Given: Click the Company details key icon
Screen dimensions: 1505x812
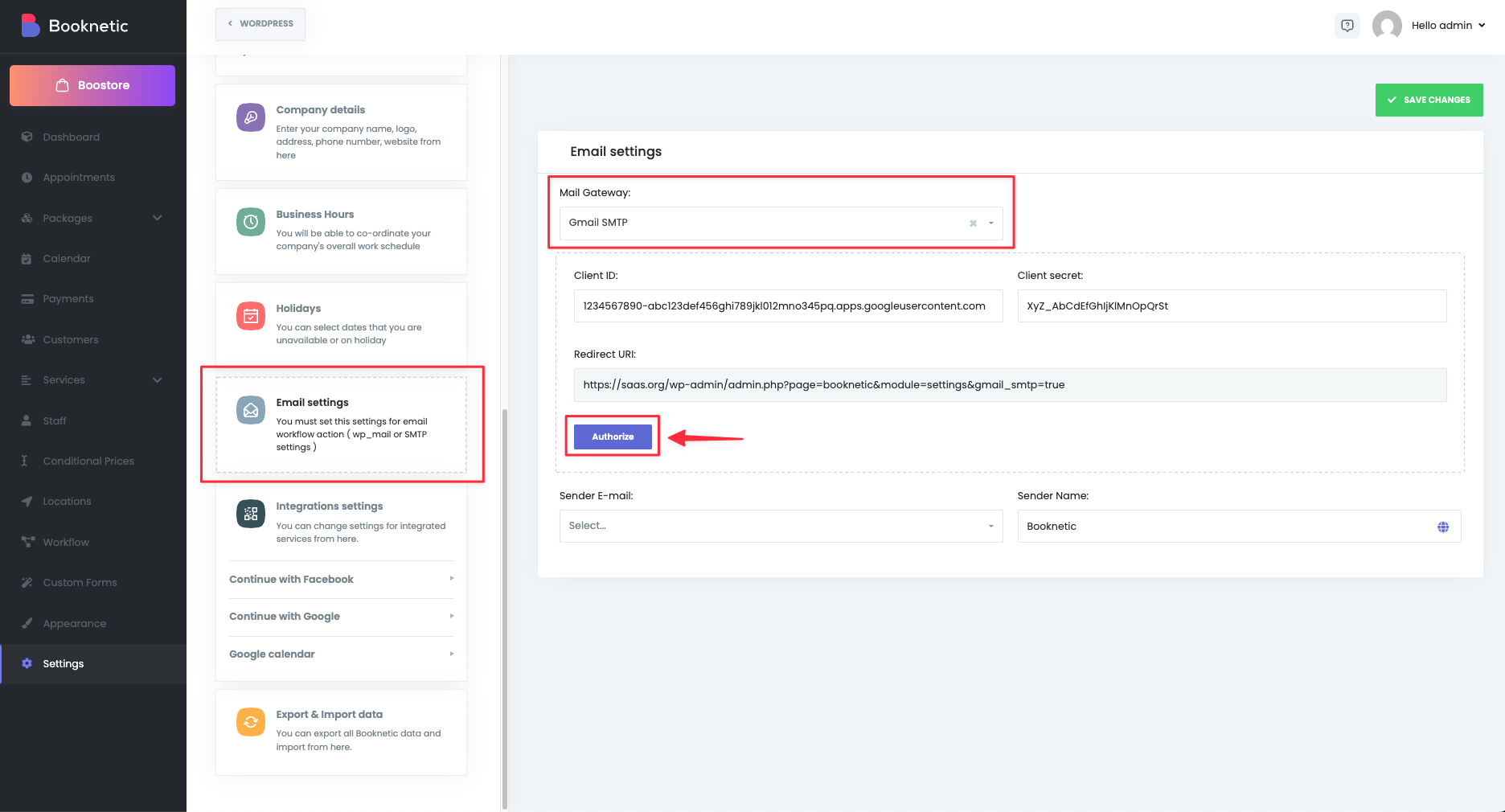Looking at the screenshot, I should point(250,117).
